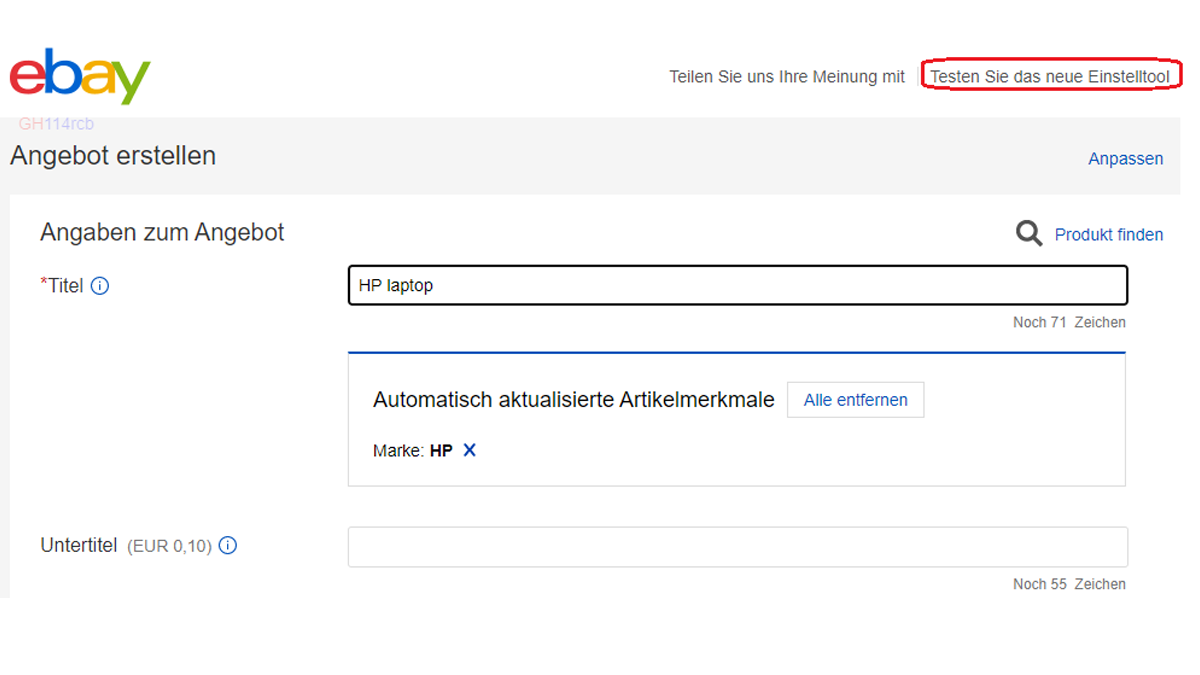Open the Titel info icon

tap(100, 286)
